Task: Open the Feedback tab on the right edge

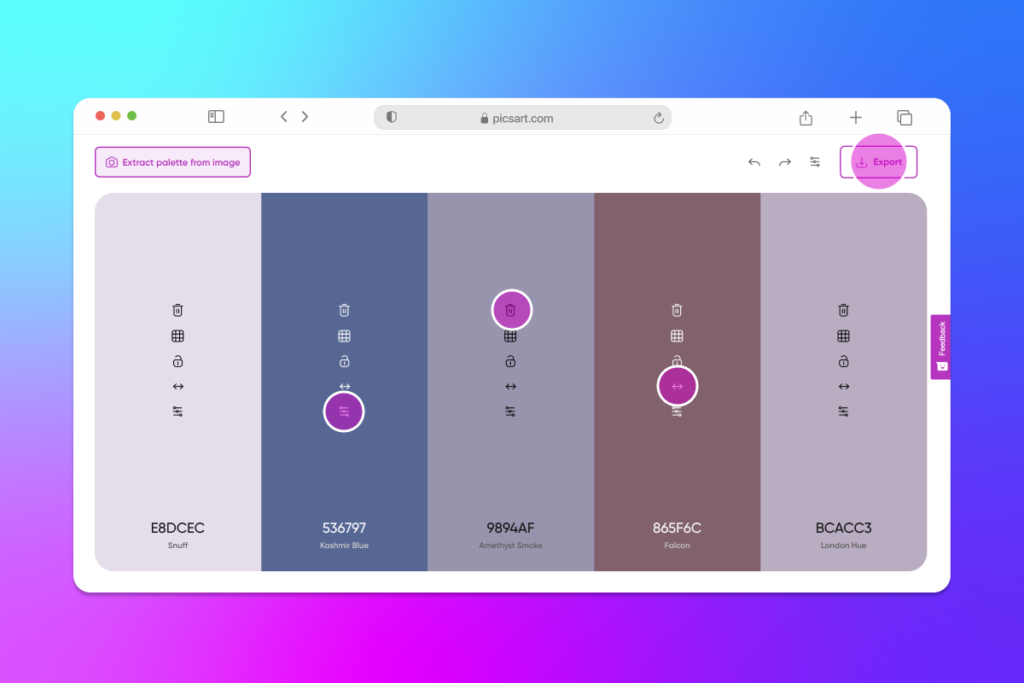Action: click(940, 345)
